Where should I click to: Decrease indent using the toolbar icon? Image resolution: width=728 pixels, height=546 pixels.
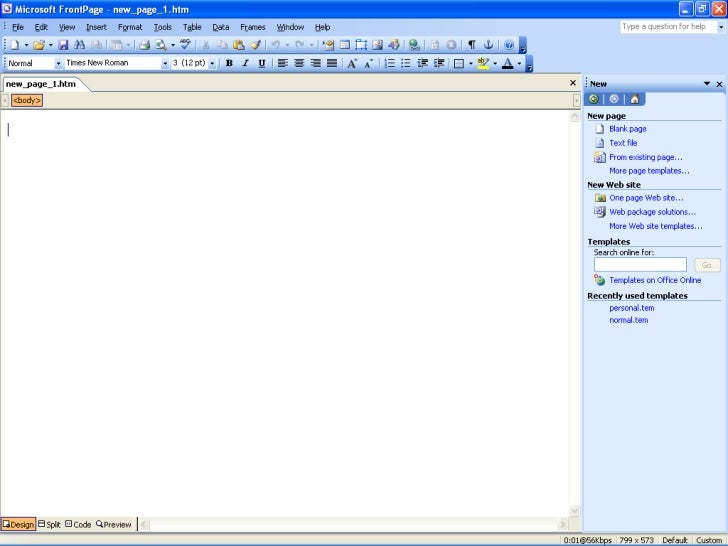(x=422, y=64)
